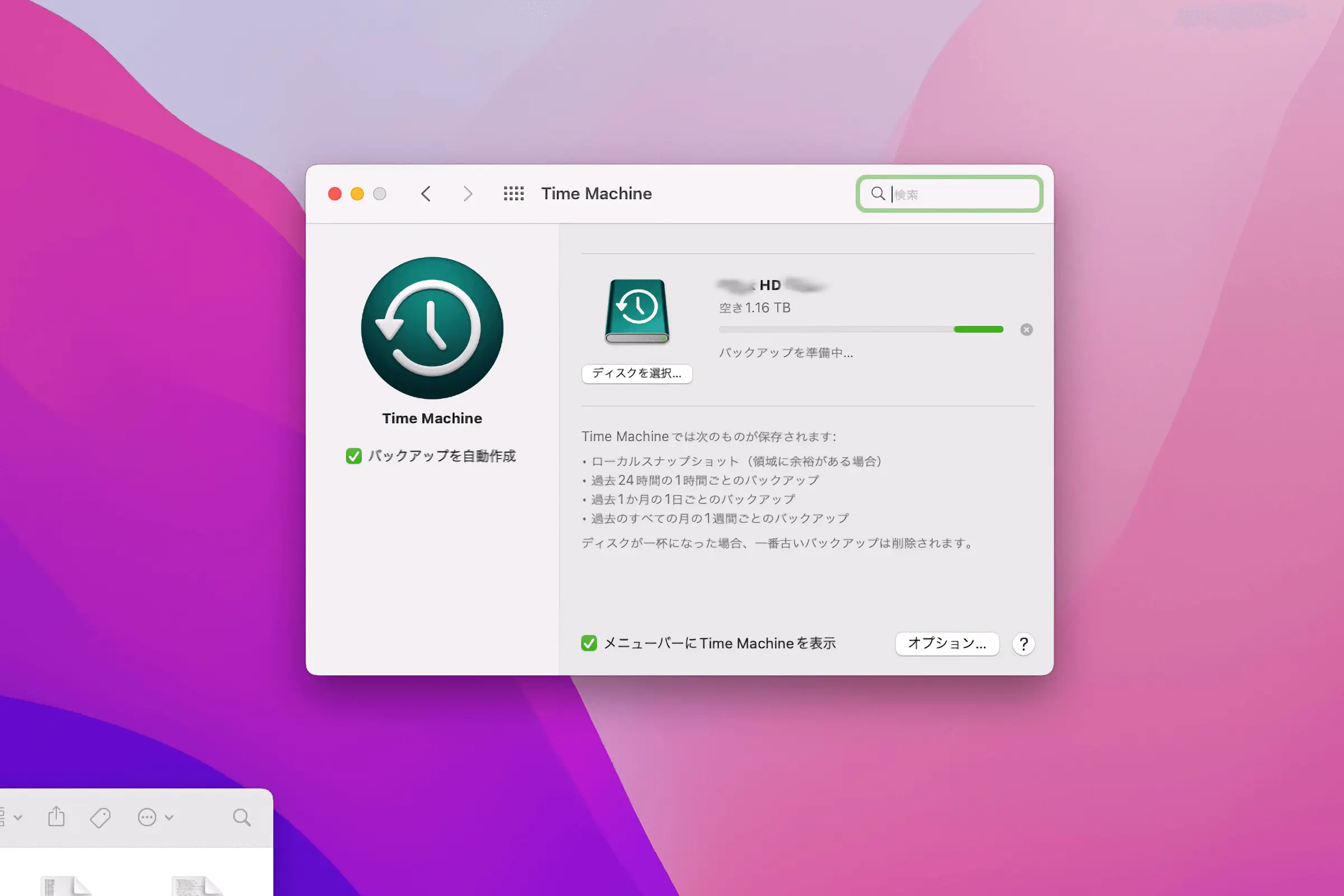Cancel backup with the small x button
Screen dimensions: 1344x896
pos(1026,330)
